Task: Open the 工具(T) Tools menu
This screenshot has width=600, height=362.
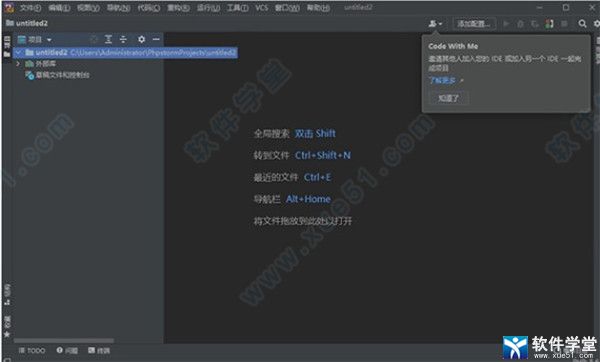Action: 238,8
